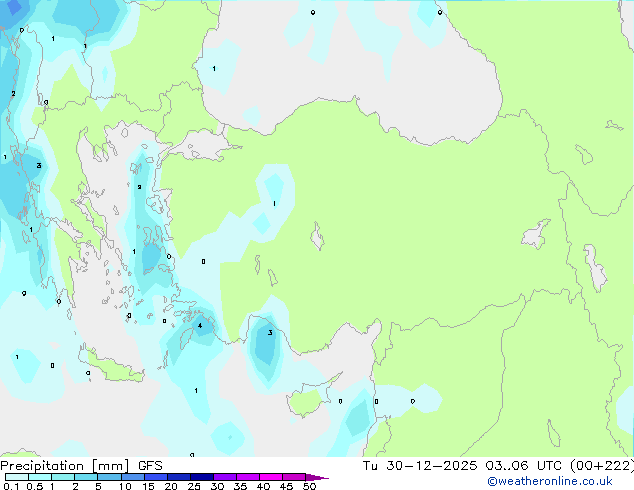
Task: Click the '4' precipitation value on the map
Action: (x=200, y=325)
